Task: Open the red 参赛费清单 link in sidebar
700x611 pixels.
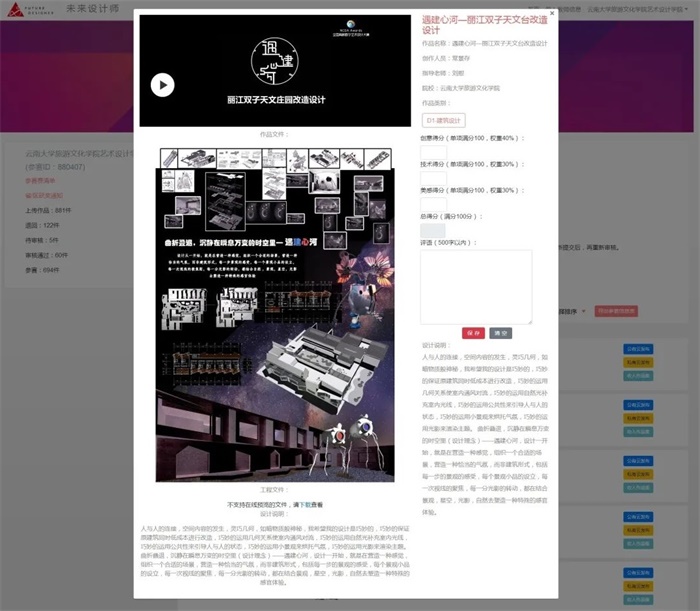Action: 40,181
